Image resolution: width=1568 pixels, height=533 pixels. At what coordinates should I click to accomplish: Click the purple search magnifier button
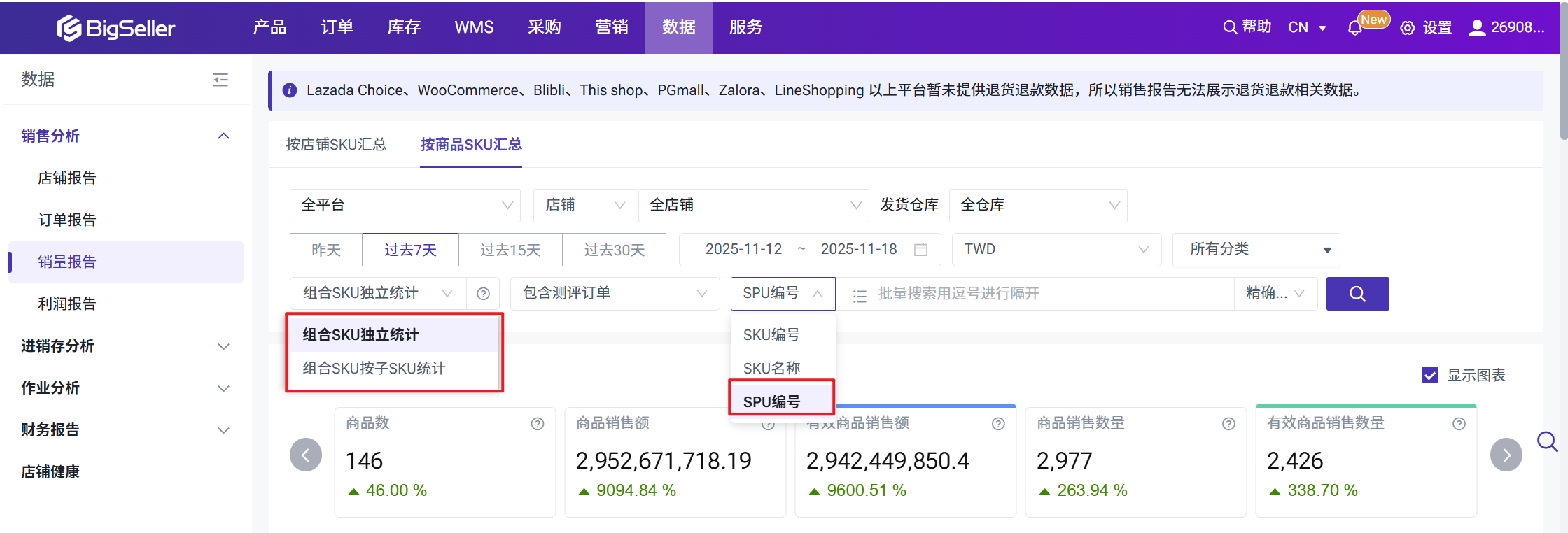click(1357, 294)
